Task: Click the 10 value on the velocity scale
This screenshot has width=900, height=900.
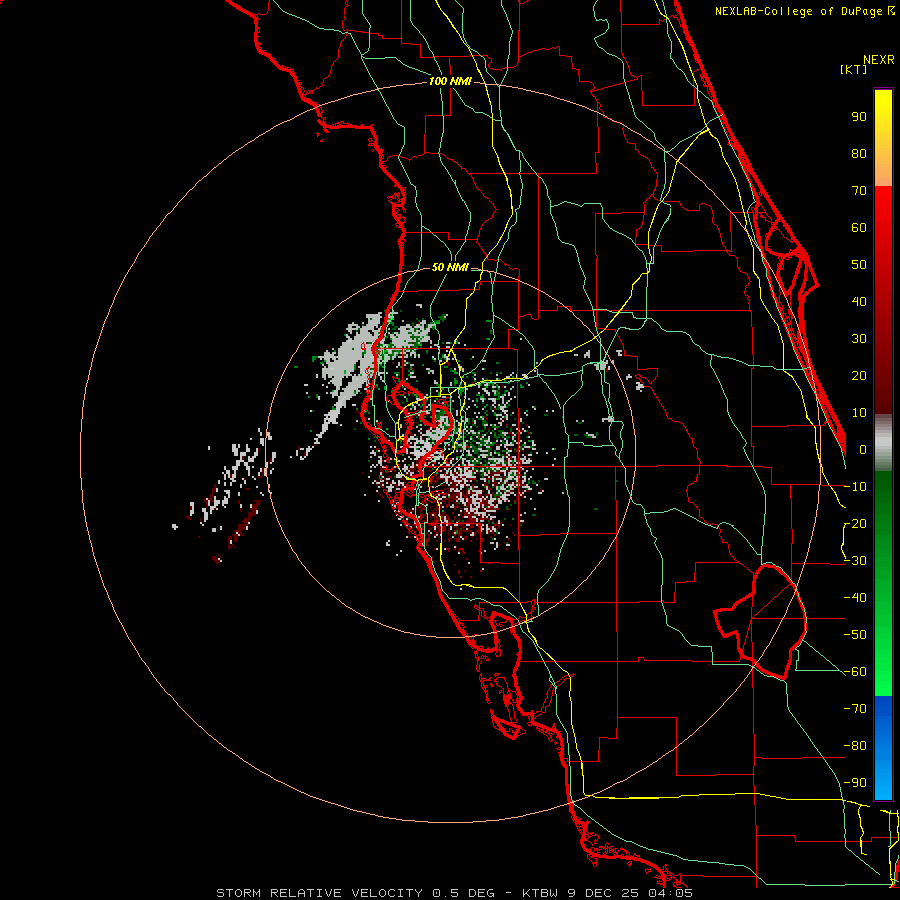Action: (x=859, y=413)
